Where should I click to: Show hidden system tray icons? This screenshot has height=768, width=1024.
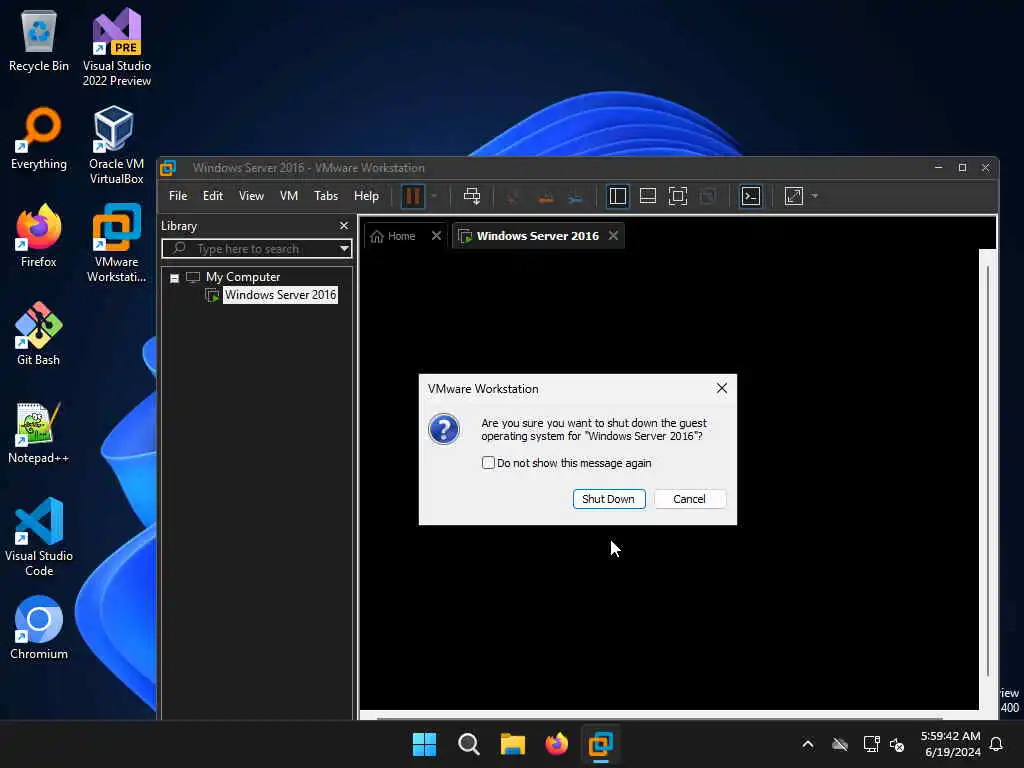pyautogui.click(x=808, y=744)
